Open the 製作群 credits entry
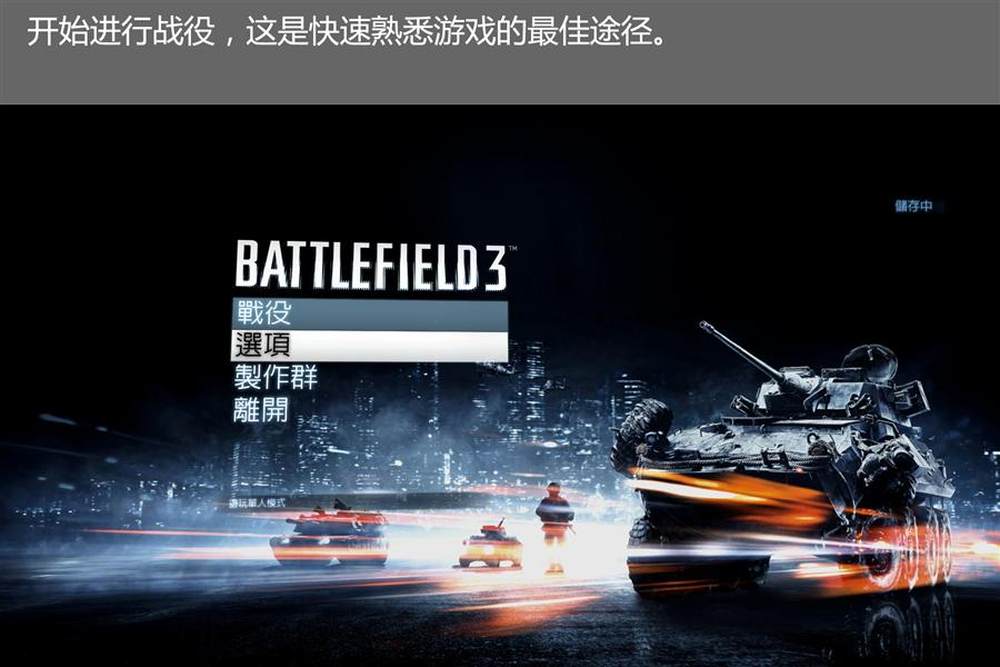 tap(276, 377)
